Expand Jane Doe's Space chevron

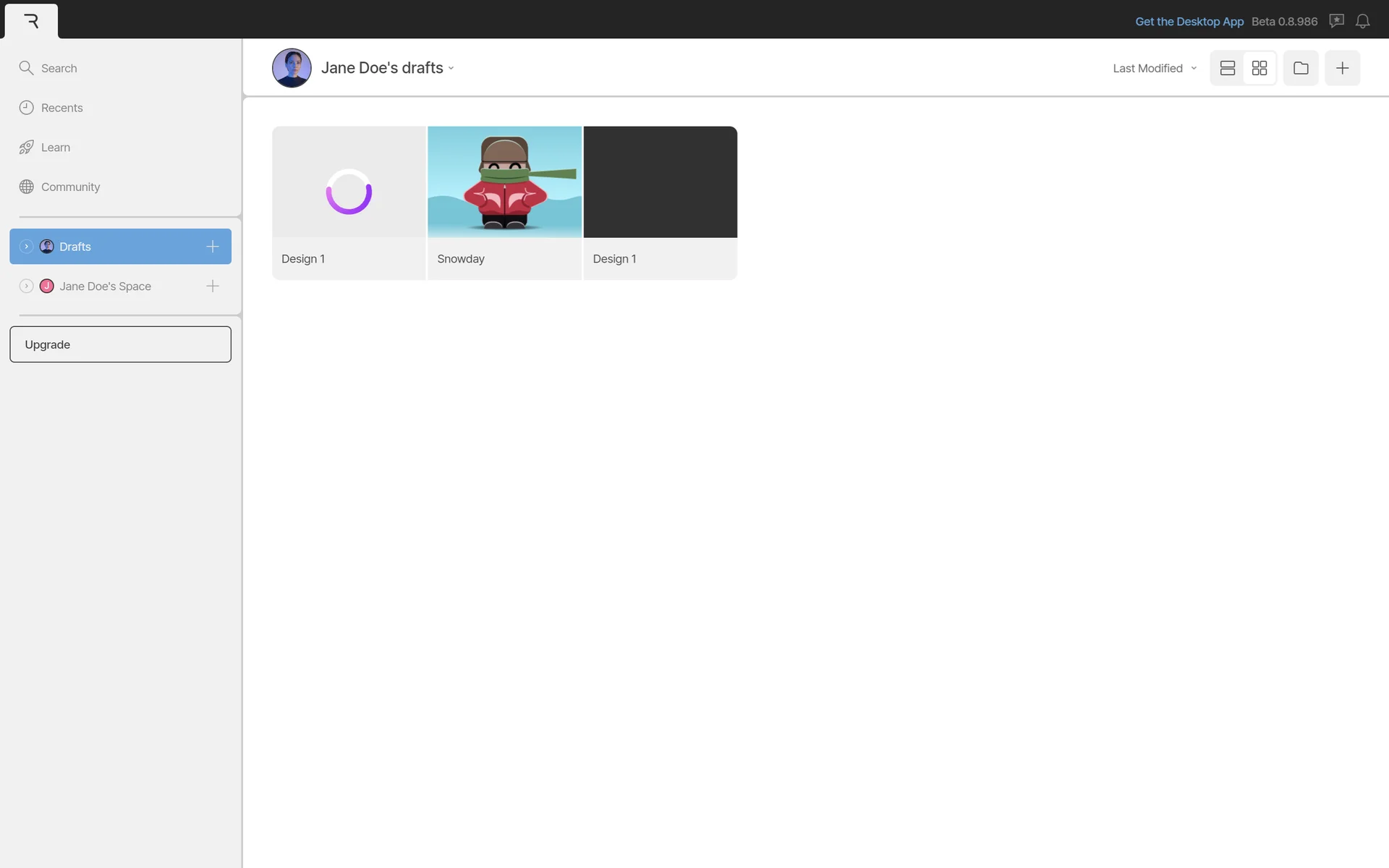[26, 286]
